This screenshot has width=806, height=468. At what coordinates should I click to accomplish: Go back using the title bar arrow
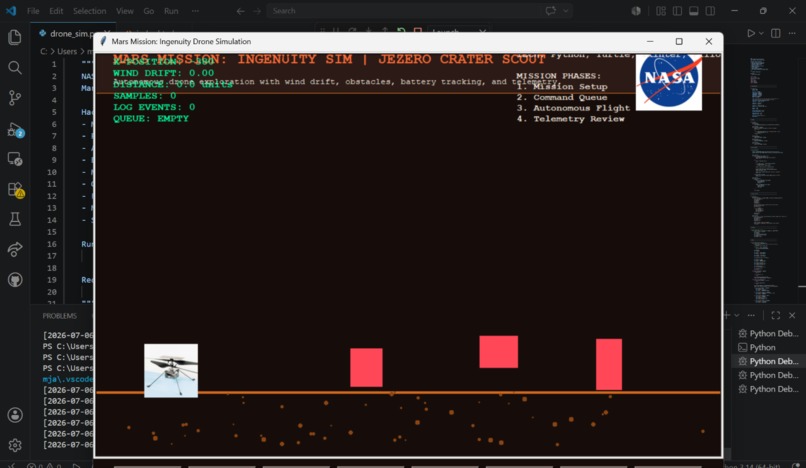tap(241, 11)
